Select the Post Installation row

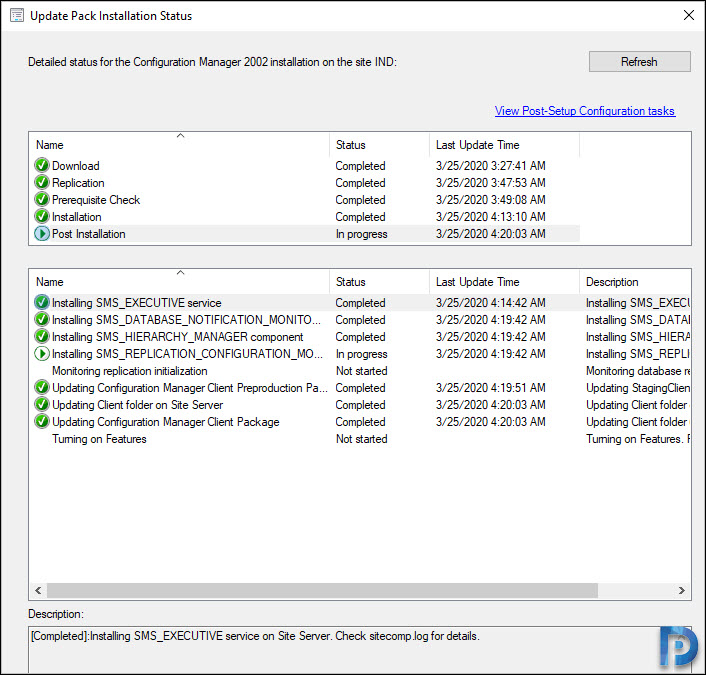pyautogui.click(x=306, y=234)
